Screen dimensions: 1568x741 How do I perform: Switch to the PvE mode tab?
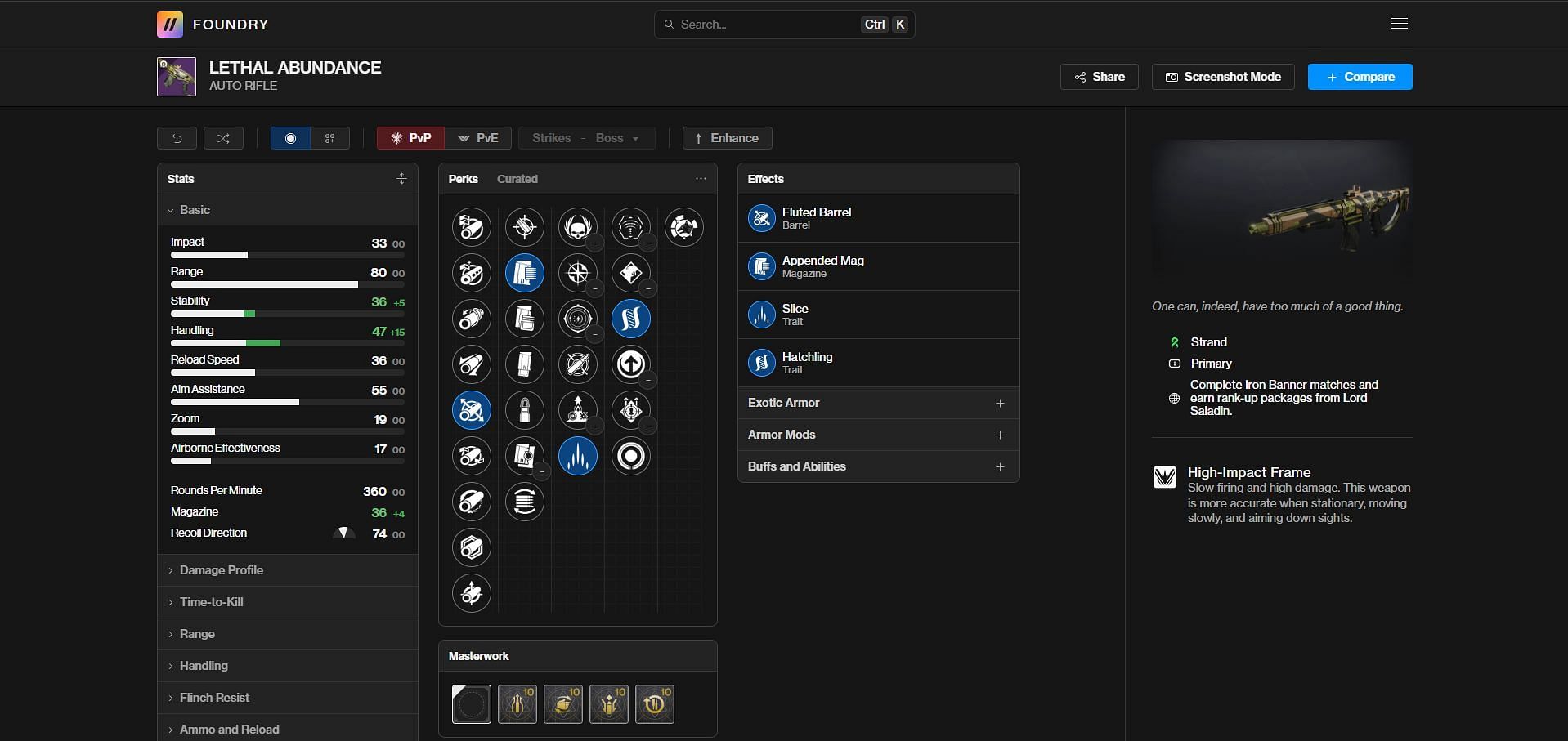click(478, 138)
